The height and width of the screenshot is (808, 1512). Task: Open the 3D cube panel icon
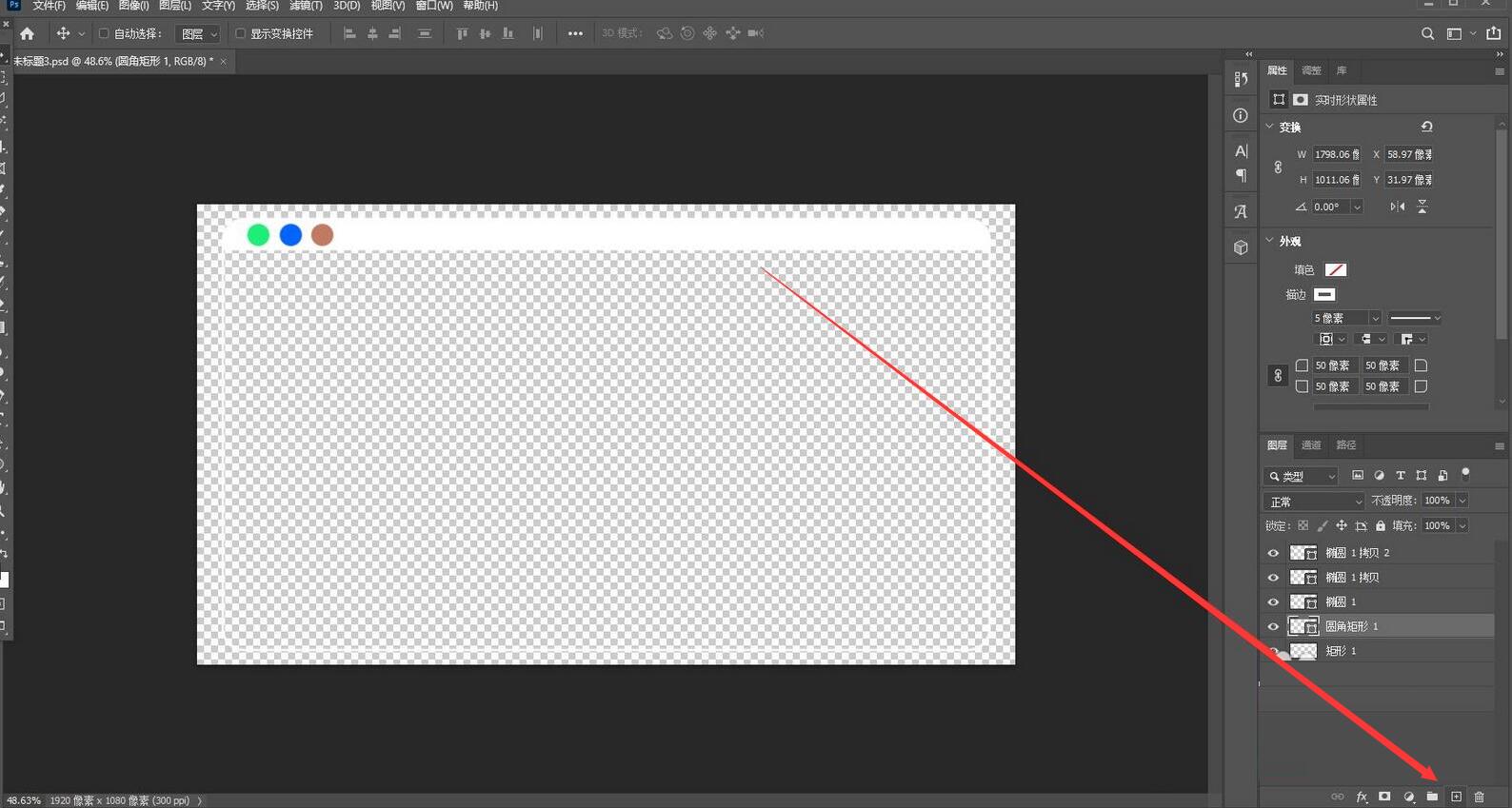click(1241, 247)
